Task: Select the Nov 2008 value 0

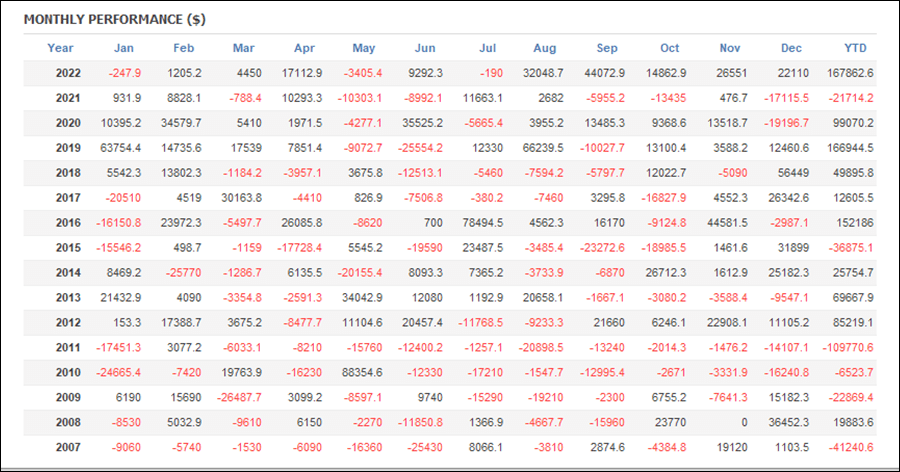Action: tap(744, 423)
